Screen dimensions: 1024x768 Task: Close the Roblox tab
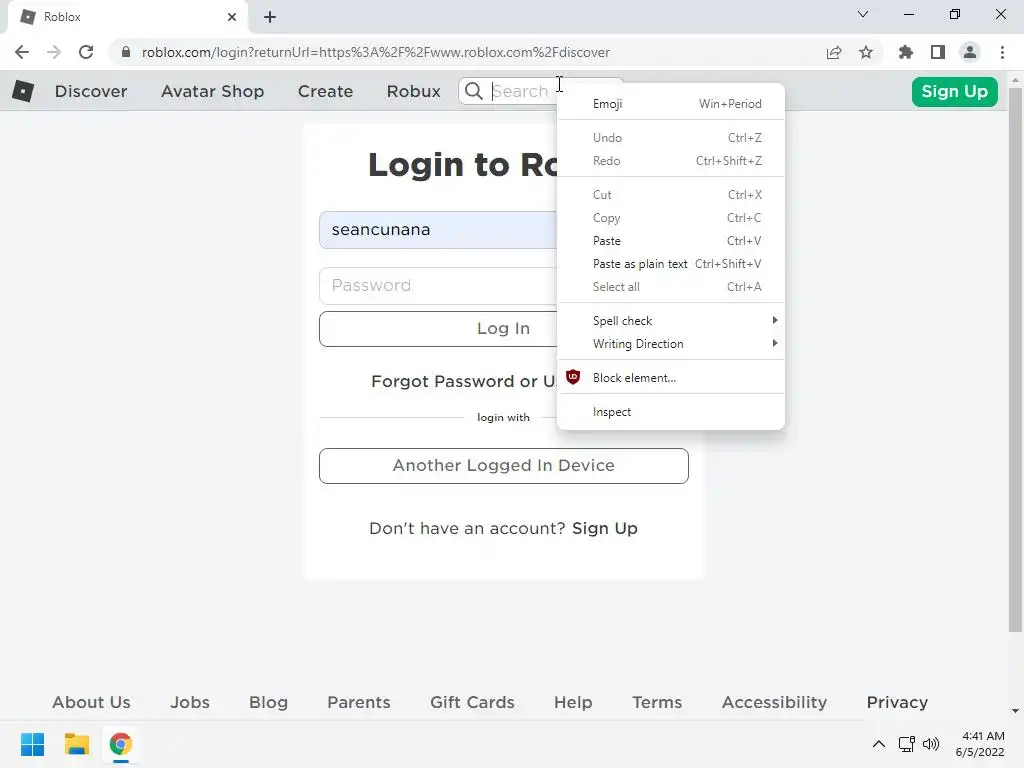click(232, 17)
